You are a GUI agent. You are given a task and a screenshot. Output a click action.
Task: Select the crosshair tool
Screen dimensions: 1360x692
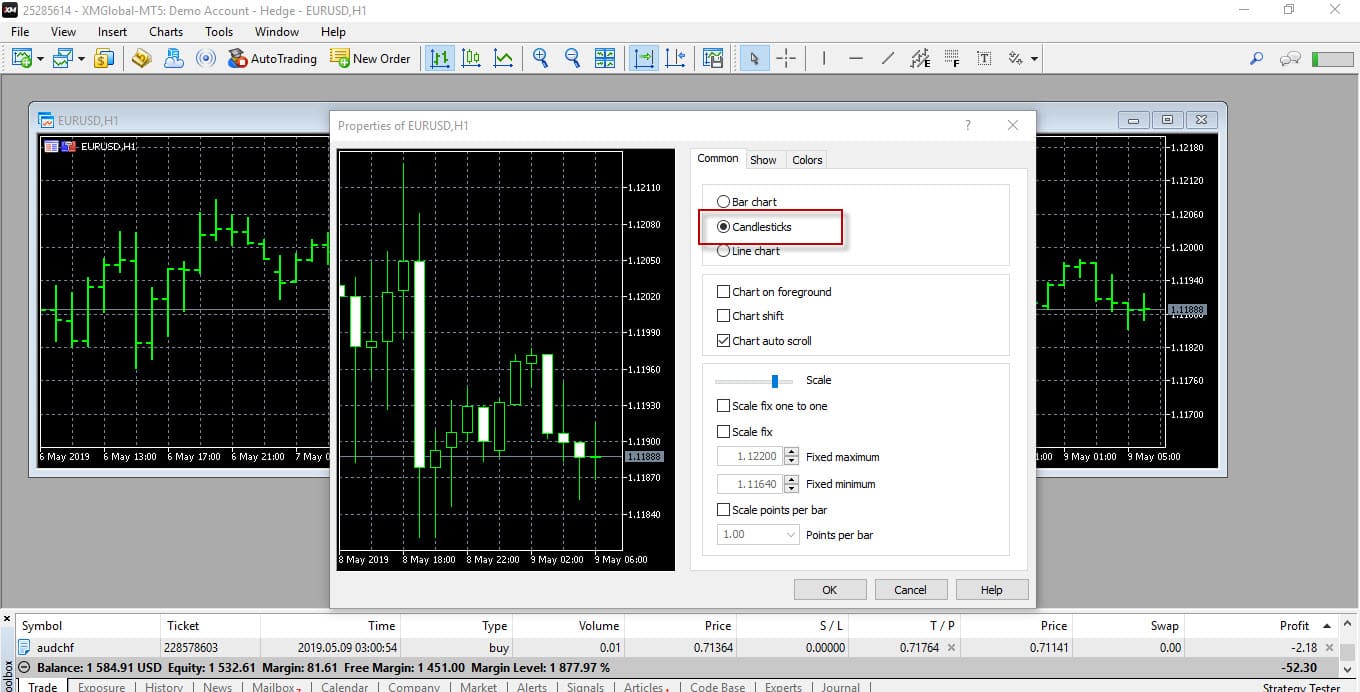pyautogui.click(x=786, y=58)
